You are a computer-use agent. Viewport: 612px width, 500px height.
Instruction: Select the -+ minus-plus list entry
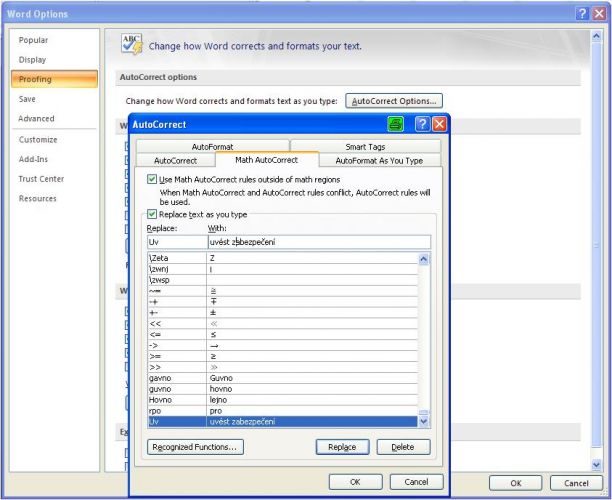tap(283, 302)
